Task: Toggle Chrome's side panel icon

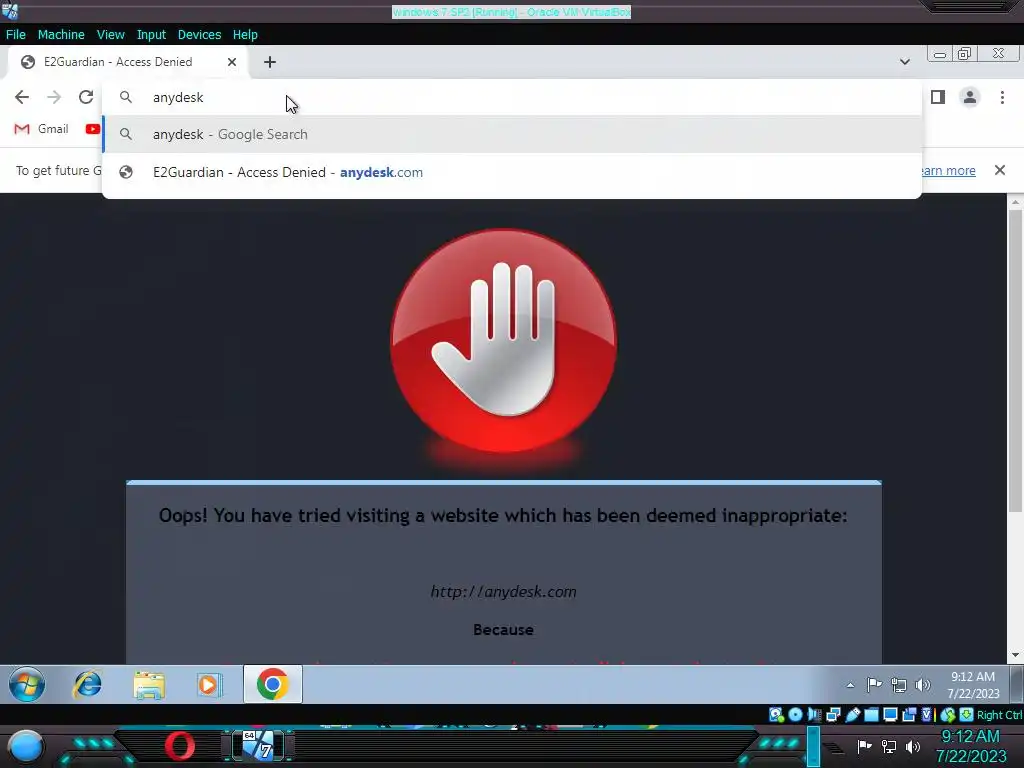Action: (x=938, y=97)
